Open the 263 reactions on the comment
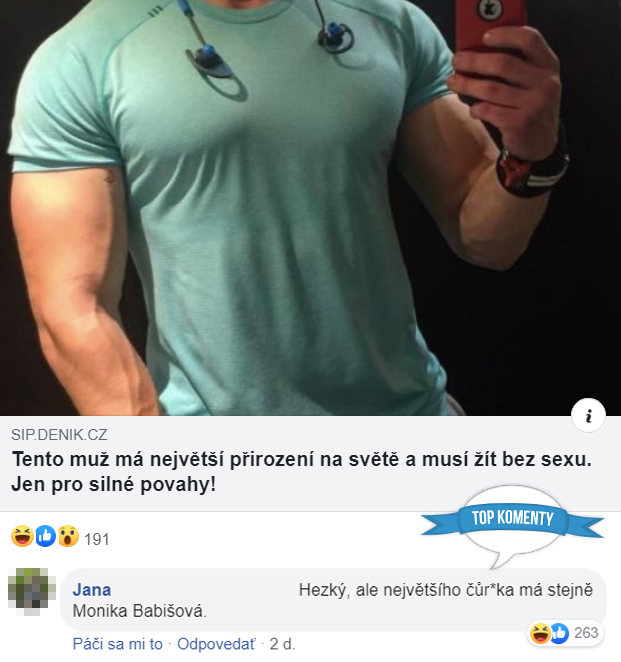This screenshot has height=662, width=621. (586, 633)
